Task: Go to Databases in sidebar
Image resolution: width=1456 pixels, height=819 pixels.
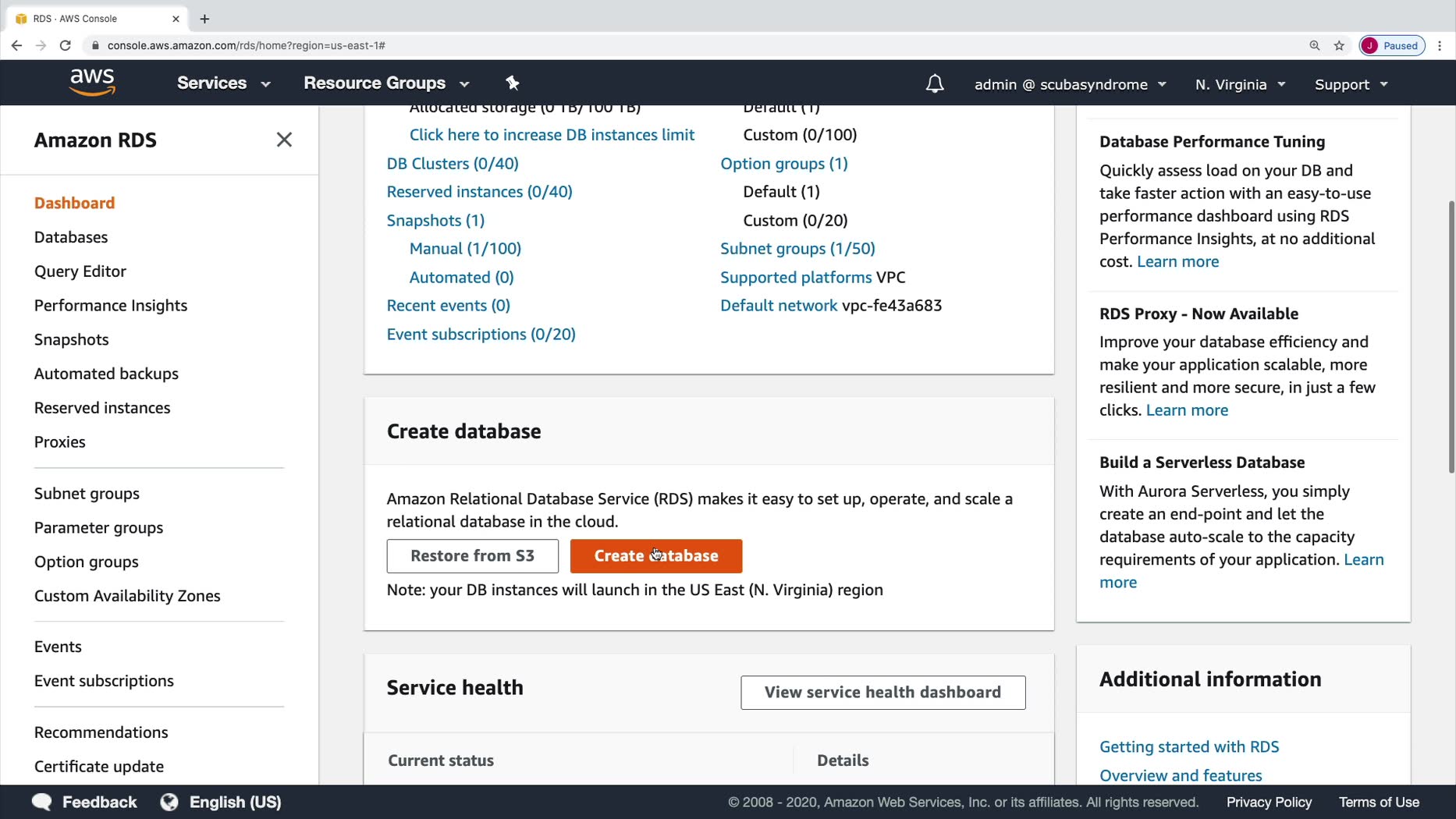Action: [71, 237]
